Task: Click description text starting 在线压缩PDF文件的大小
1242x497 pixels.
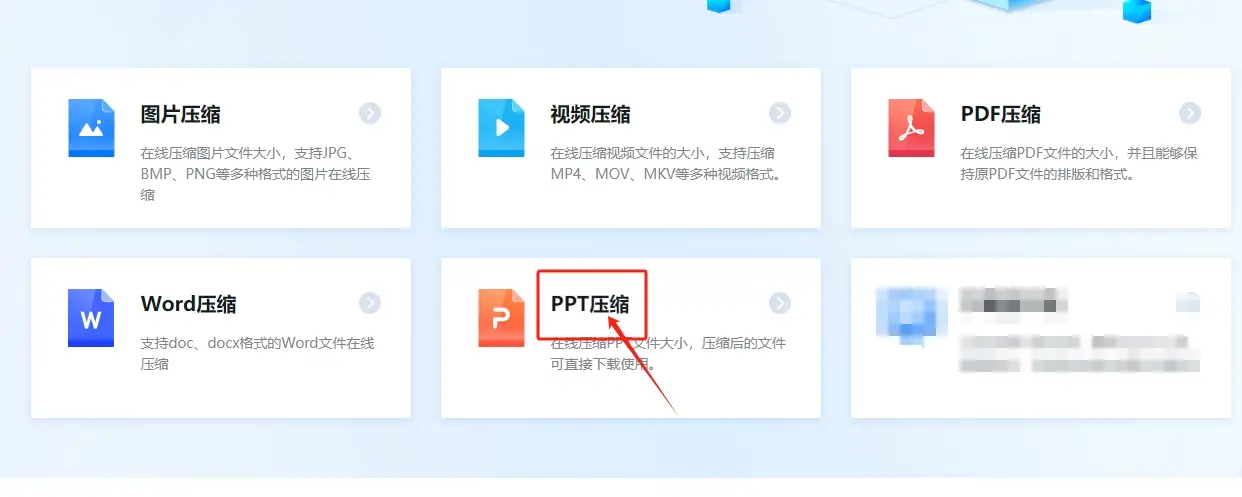Action: pyautogui.click(x=1079, y=164)
